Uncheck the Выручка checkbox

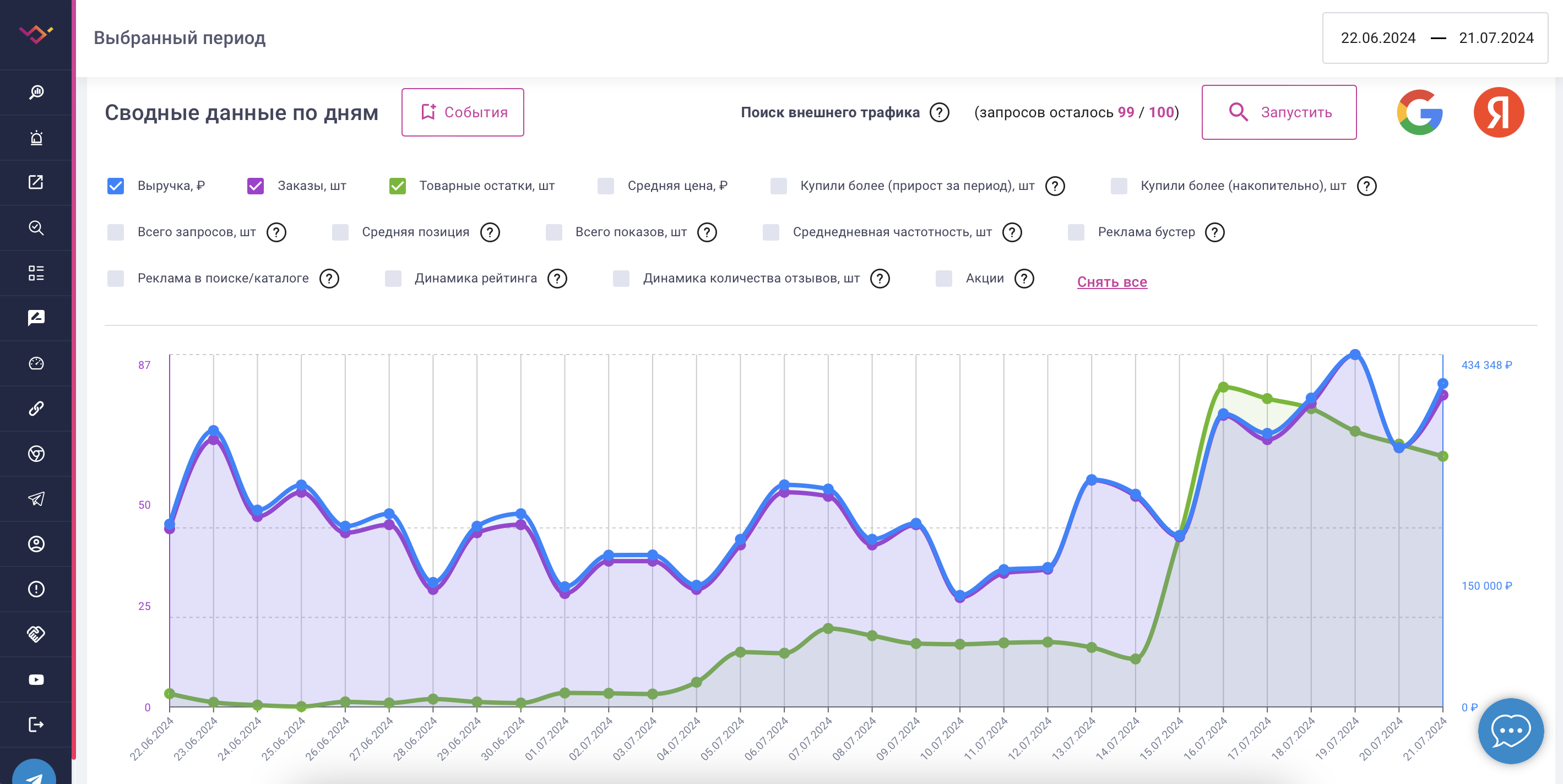click(x=115, y=186)
